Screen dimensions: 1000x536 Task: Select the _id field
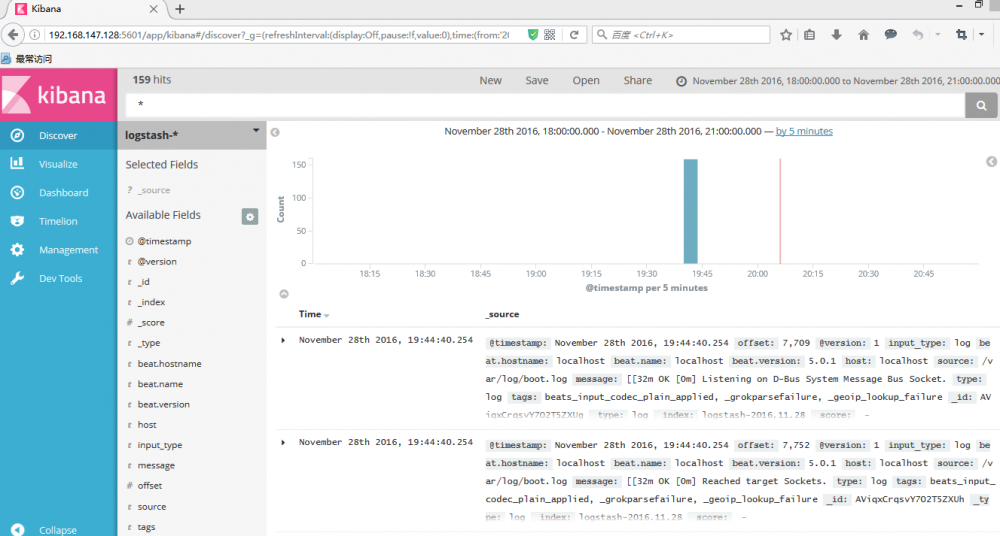click(x=143, y=282)
